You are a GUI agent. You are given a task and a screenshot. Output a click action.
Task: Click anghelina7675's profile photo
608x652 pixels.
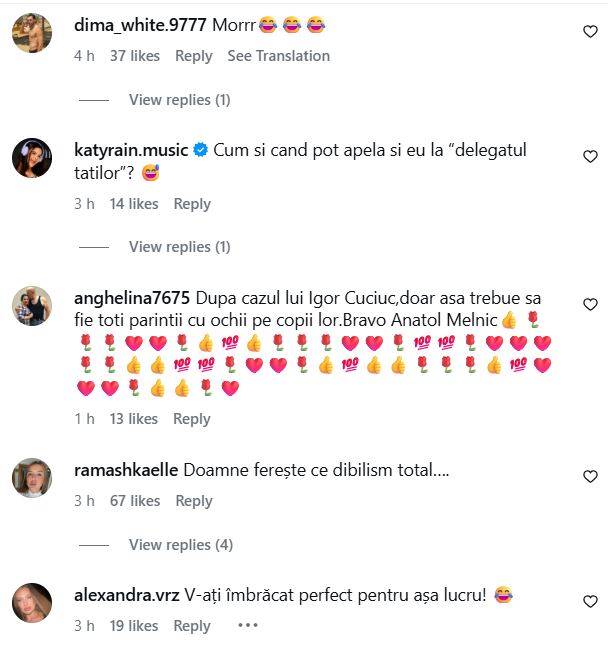(32, 306)
